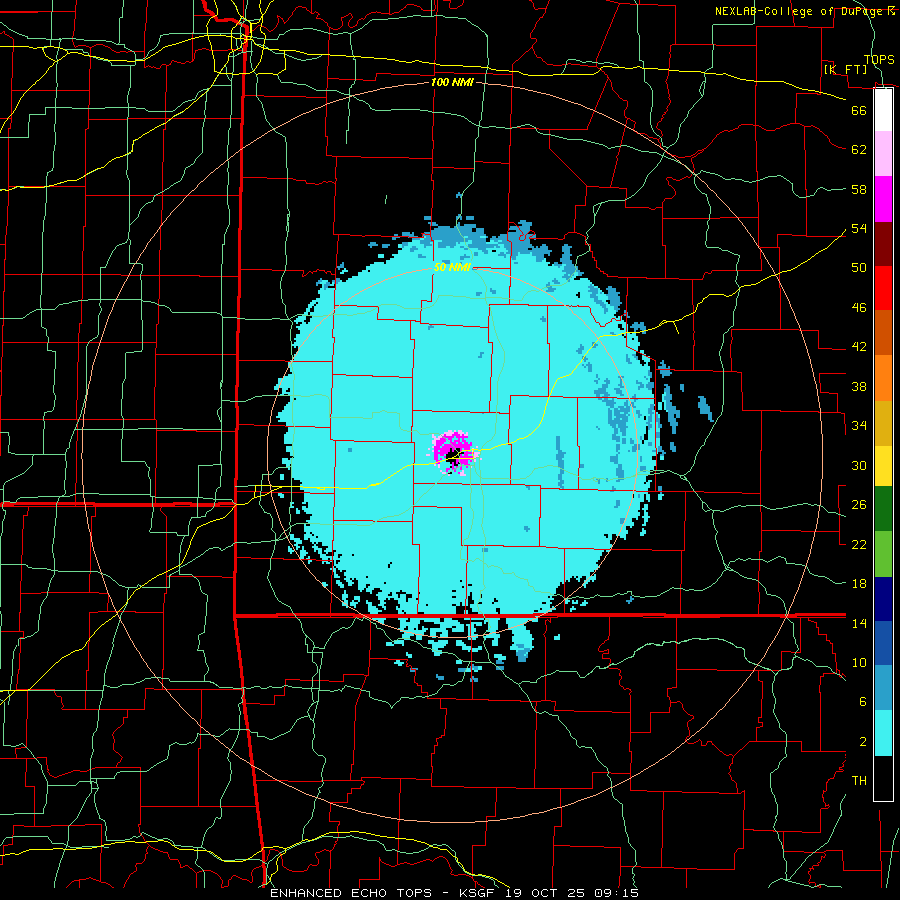Click the "66" legend value
The image size is (900, 900).
[859, 110]
